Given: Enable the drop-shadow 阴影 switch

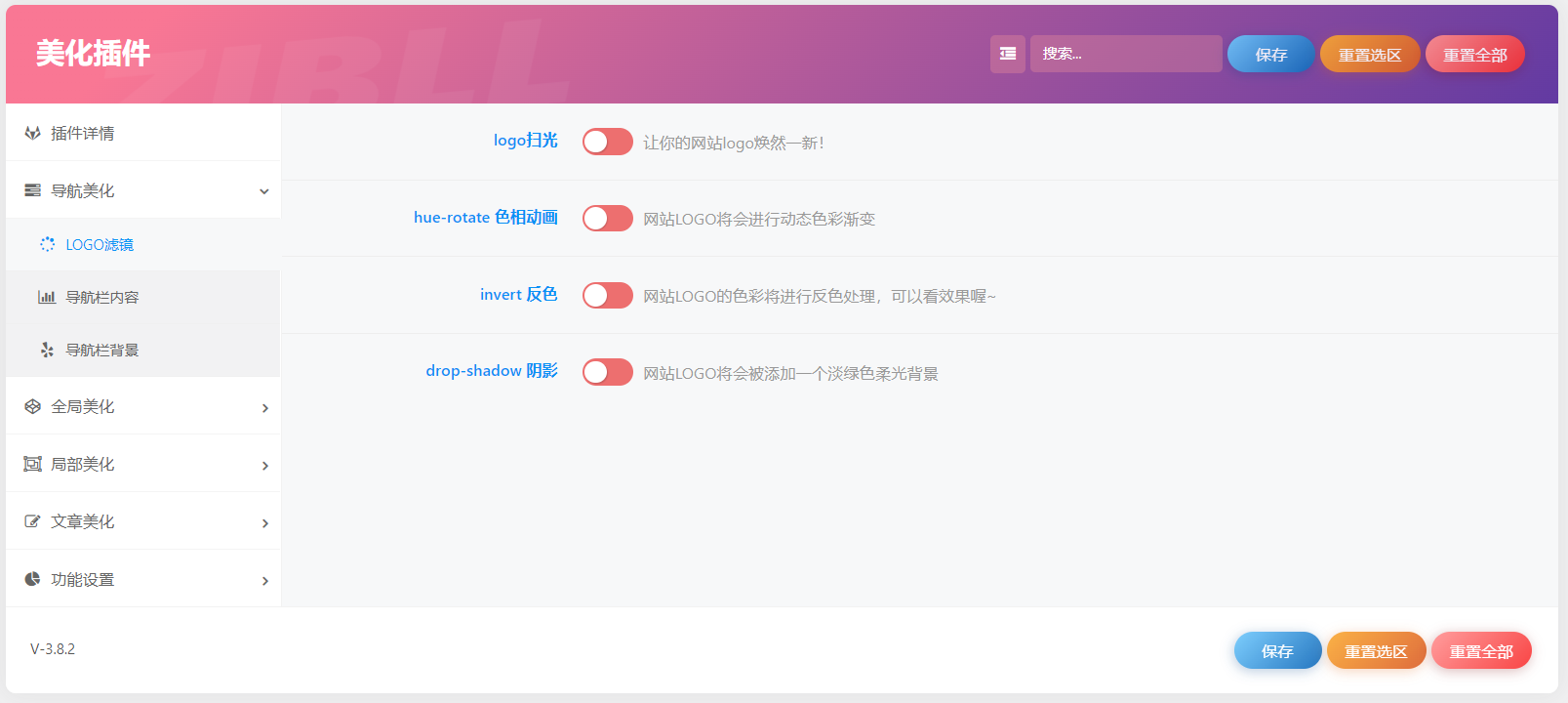Looking at the screenshot, I should tap(607, 372).
